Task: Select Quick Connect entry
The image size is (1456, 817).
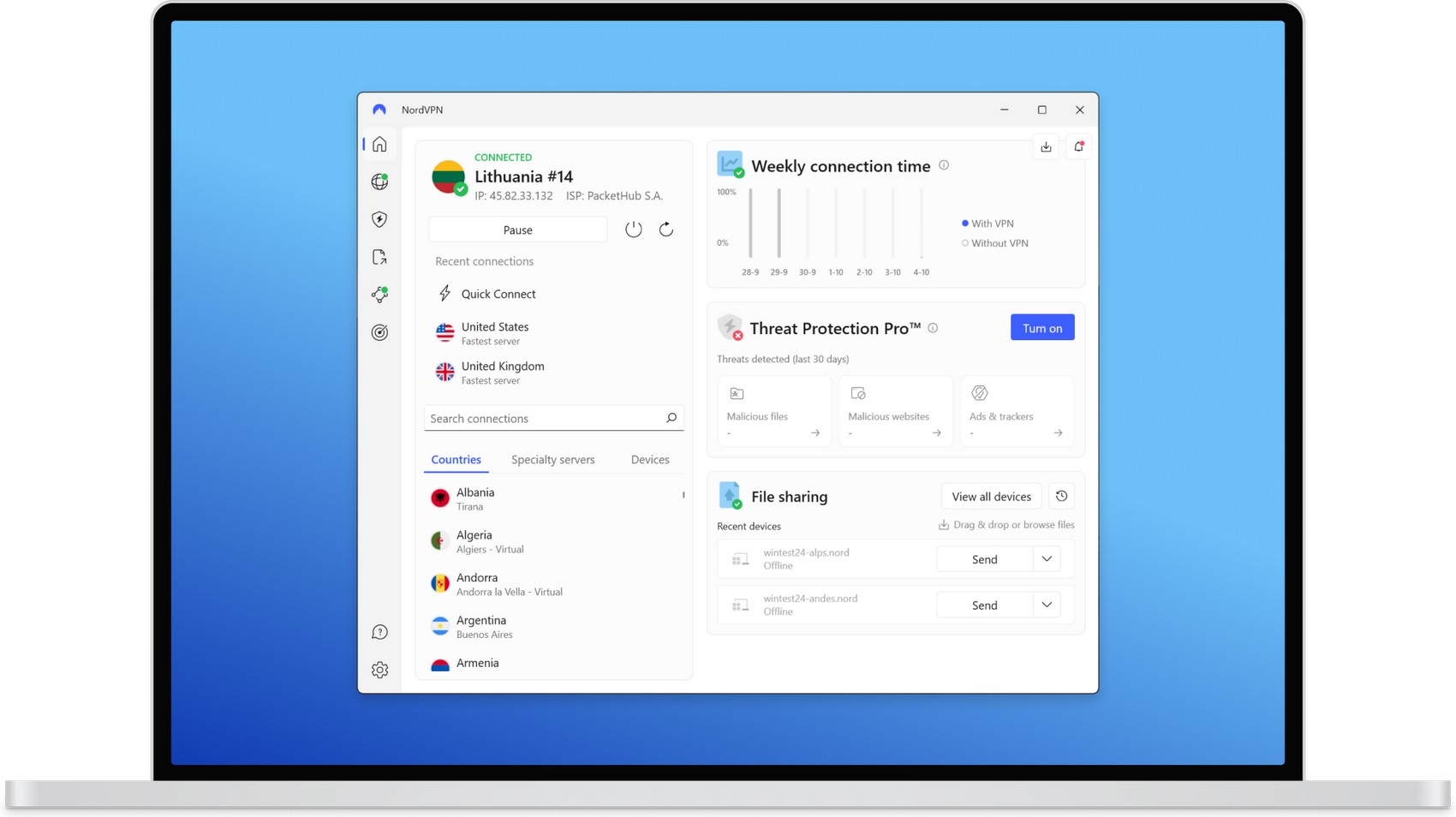Action: pos(554,294)
